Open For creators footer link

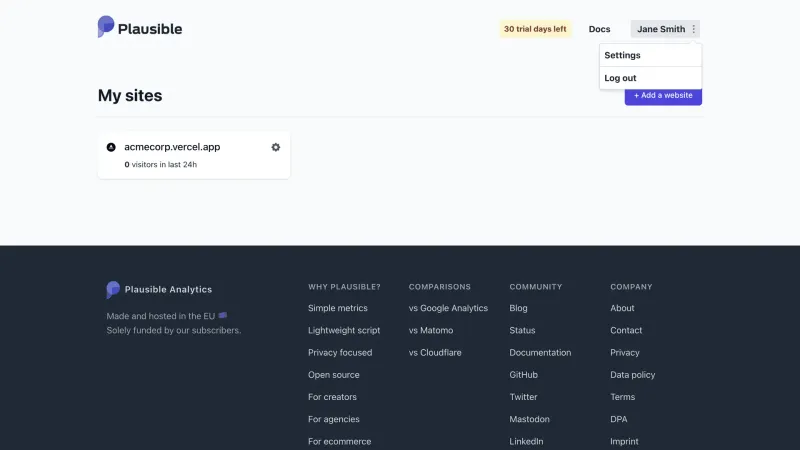pyautogui.click(x=332, y=397)
